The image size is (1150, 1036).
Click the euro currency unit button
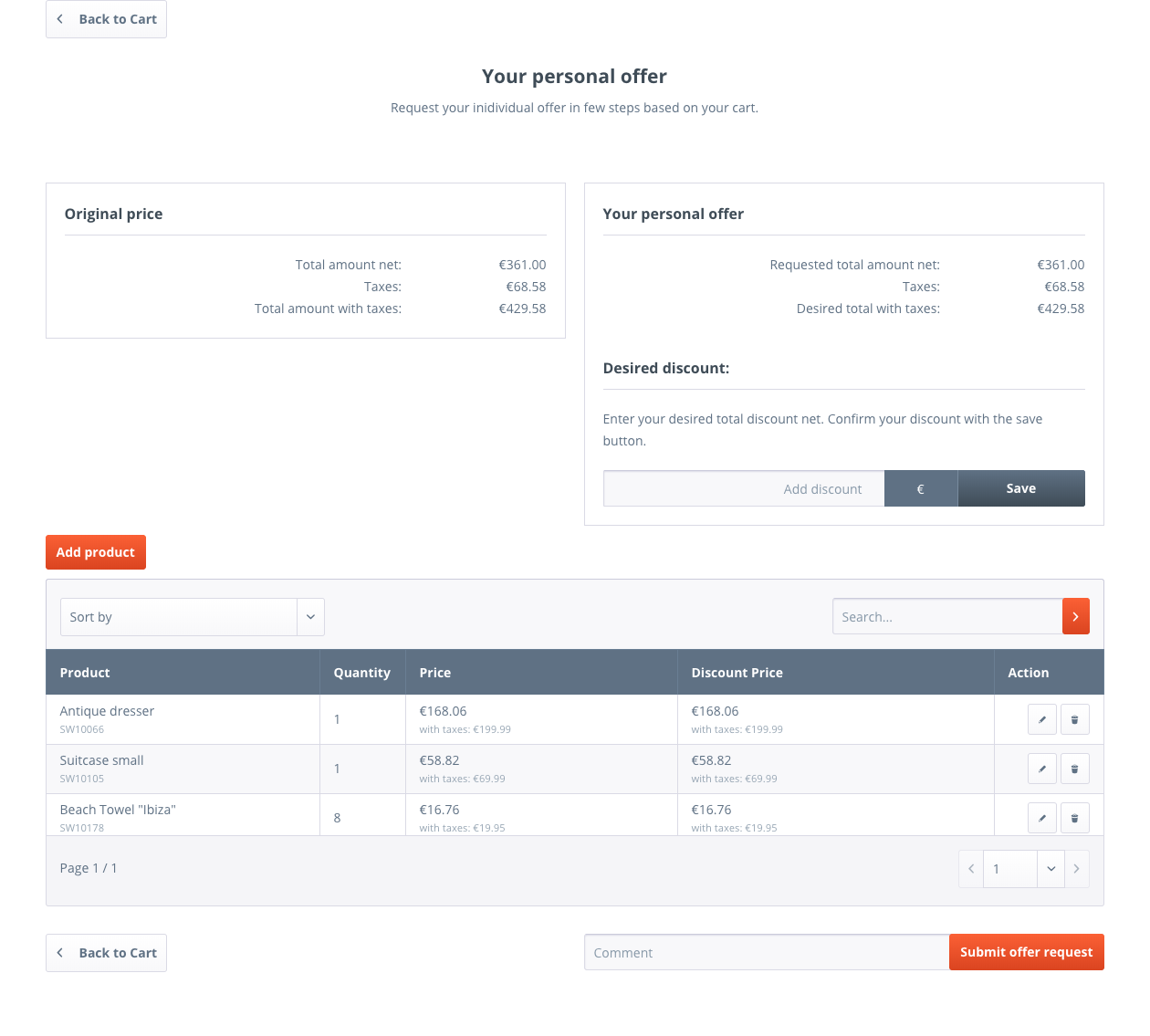[920, 488]
